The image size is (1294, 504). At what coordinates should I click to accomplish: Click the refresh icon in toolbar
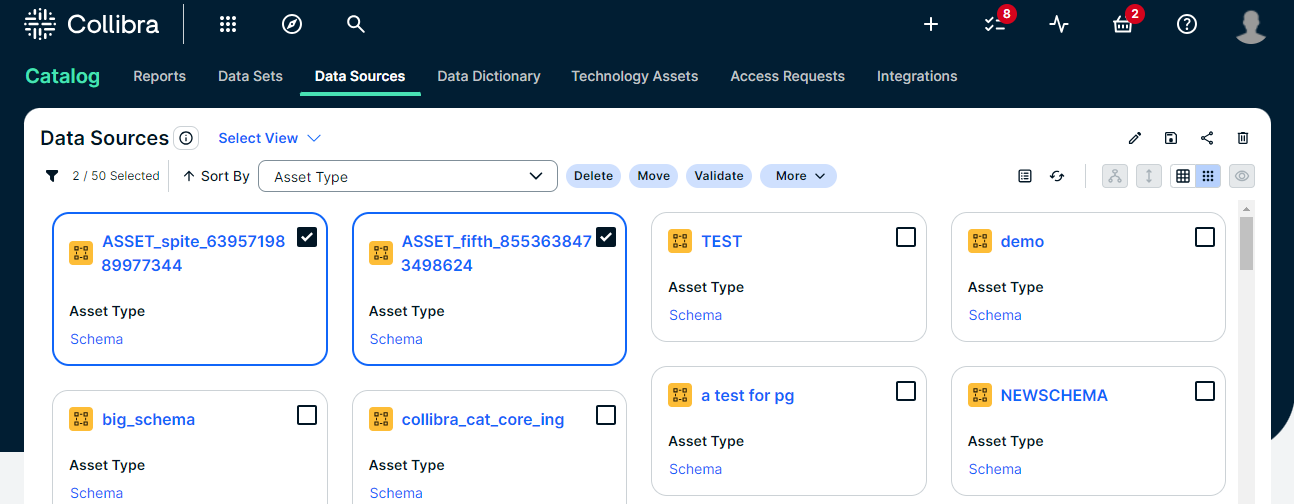1057,176
